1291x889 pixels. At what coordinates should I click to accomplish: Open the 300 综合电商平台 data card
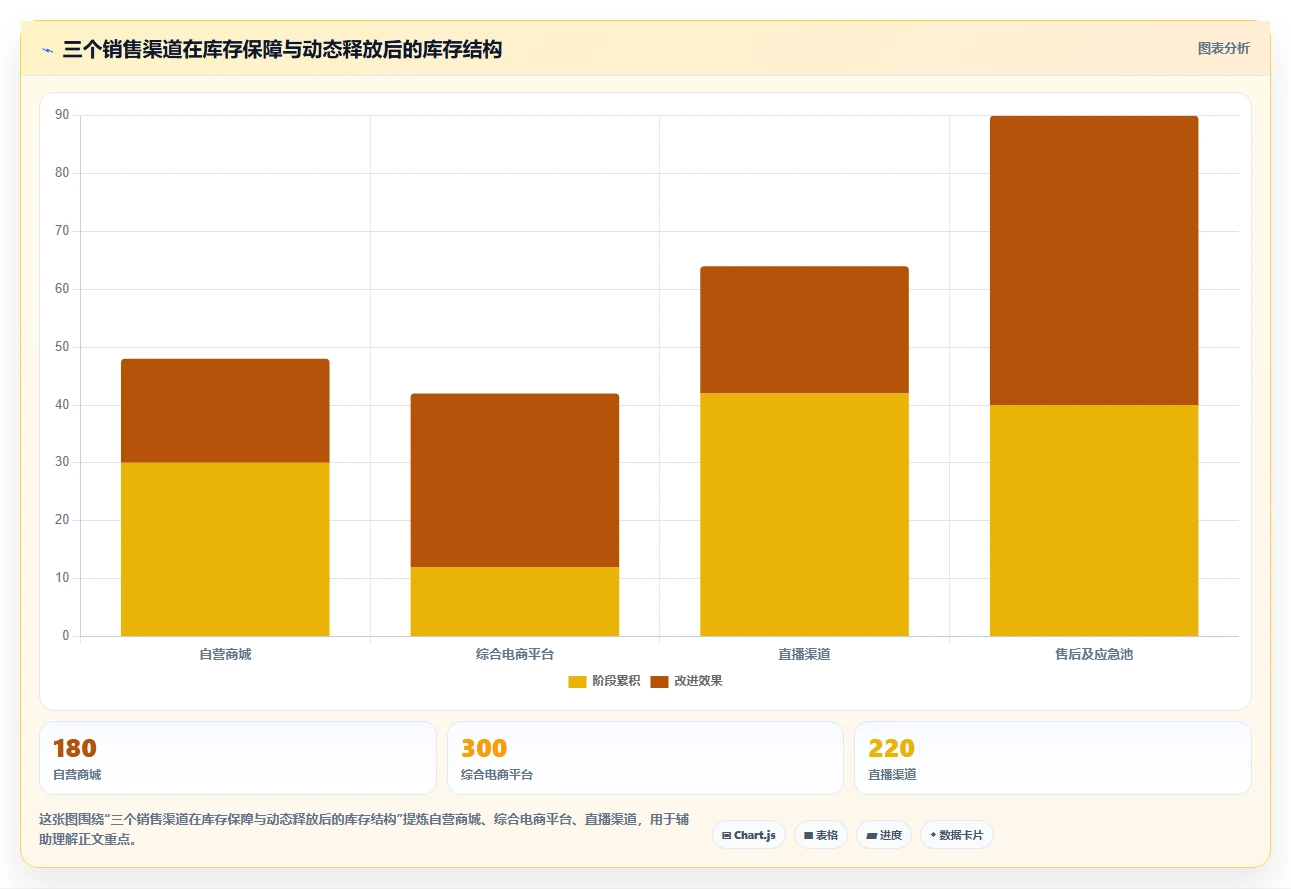tap(645, 758)
